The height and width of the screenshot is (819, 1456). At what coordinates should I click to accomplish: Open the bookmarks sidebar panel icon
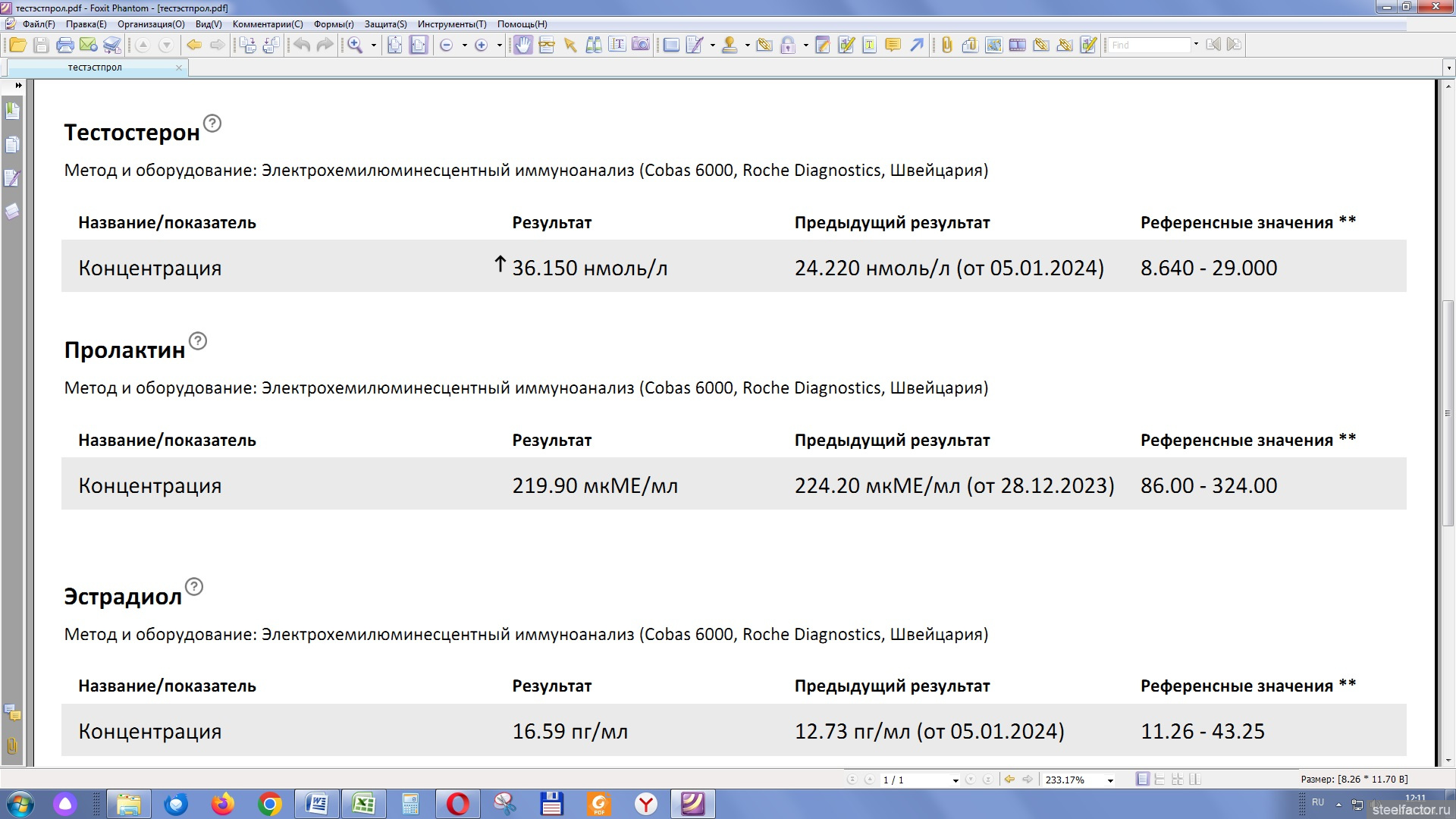point(12,111)
